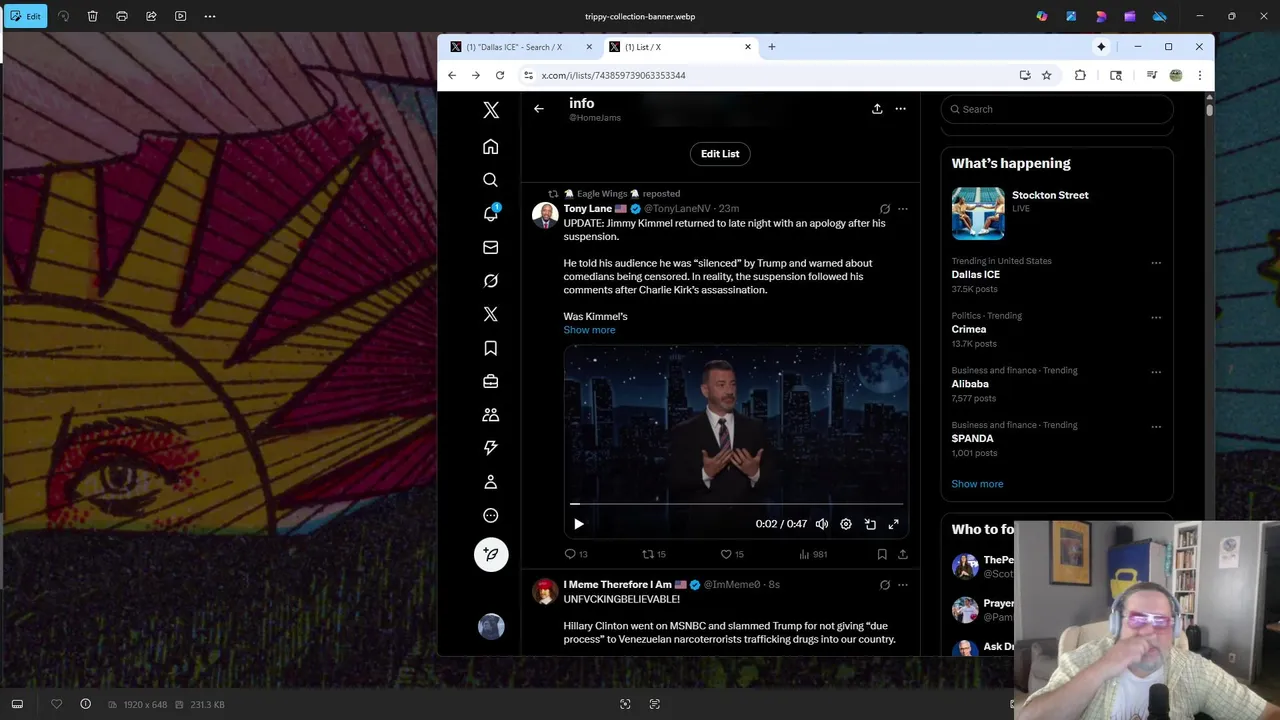Open Chrome three-dot menu
The width and height of the screenshot is (1280, 720).
pyautogui.click(x=1199, y=75)
